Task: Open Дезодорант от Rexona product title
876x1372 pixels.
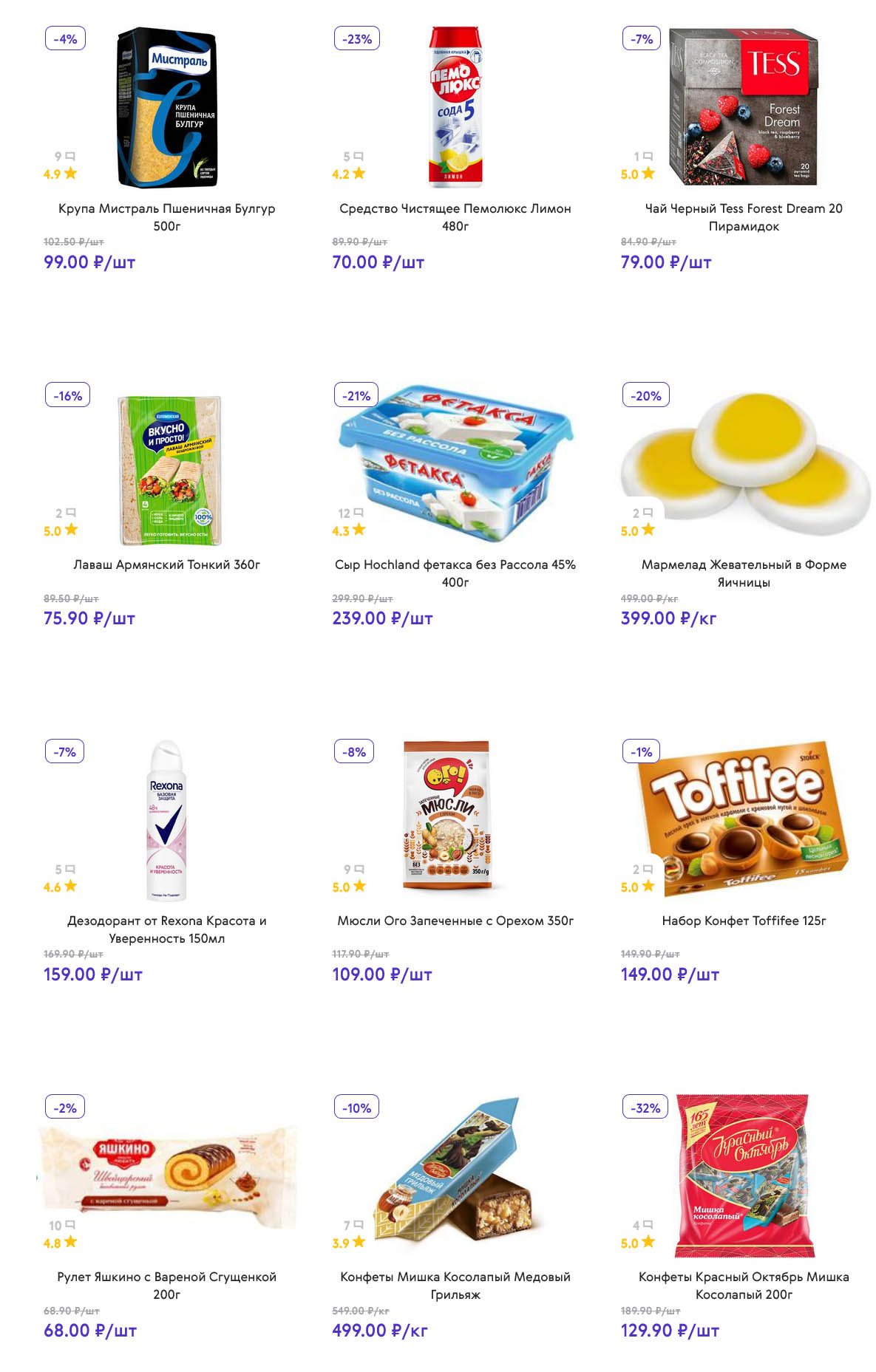Action: 167,929
